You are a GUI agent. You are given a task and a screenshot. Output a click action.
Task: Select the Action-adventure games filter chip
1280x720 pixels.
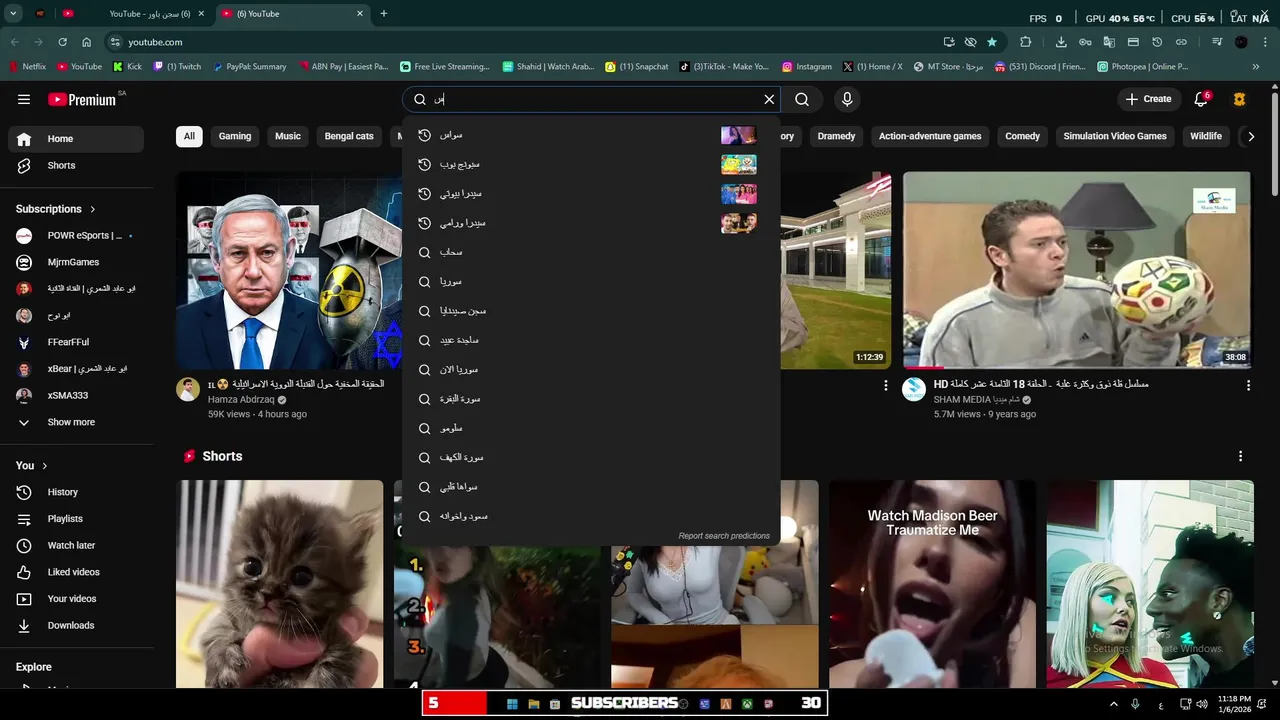(930, 136)
